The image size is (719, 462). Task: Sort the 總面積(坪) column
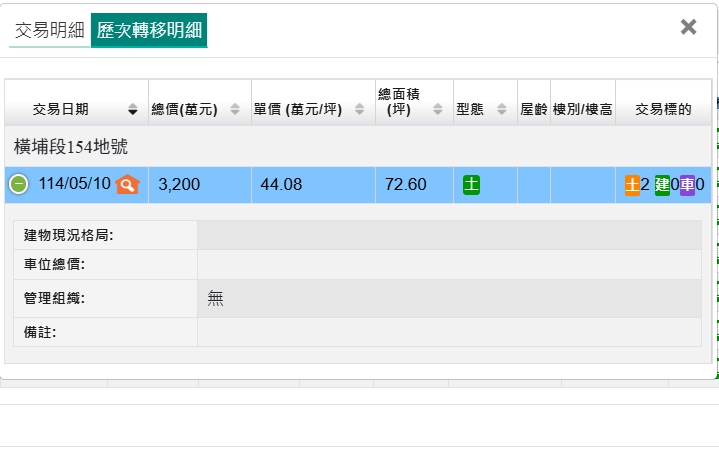tap(437, 109)
